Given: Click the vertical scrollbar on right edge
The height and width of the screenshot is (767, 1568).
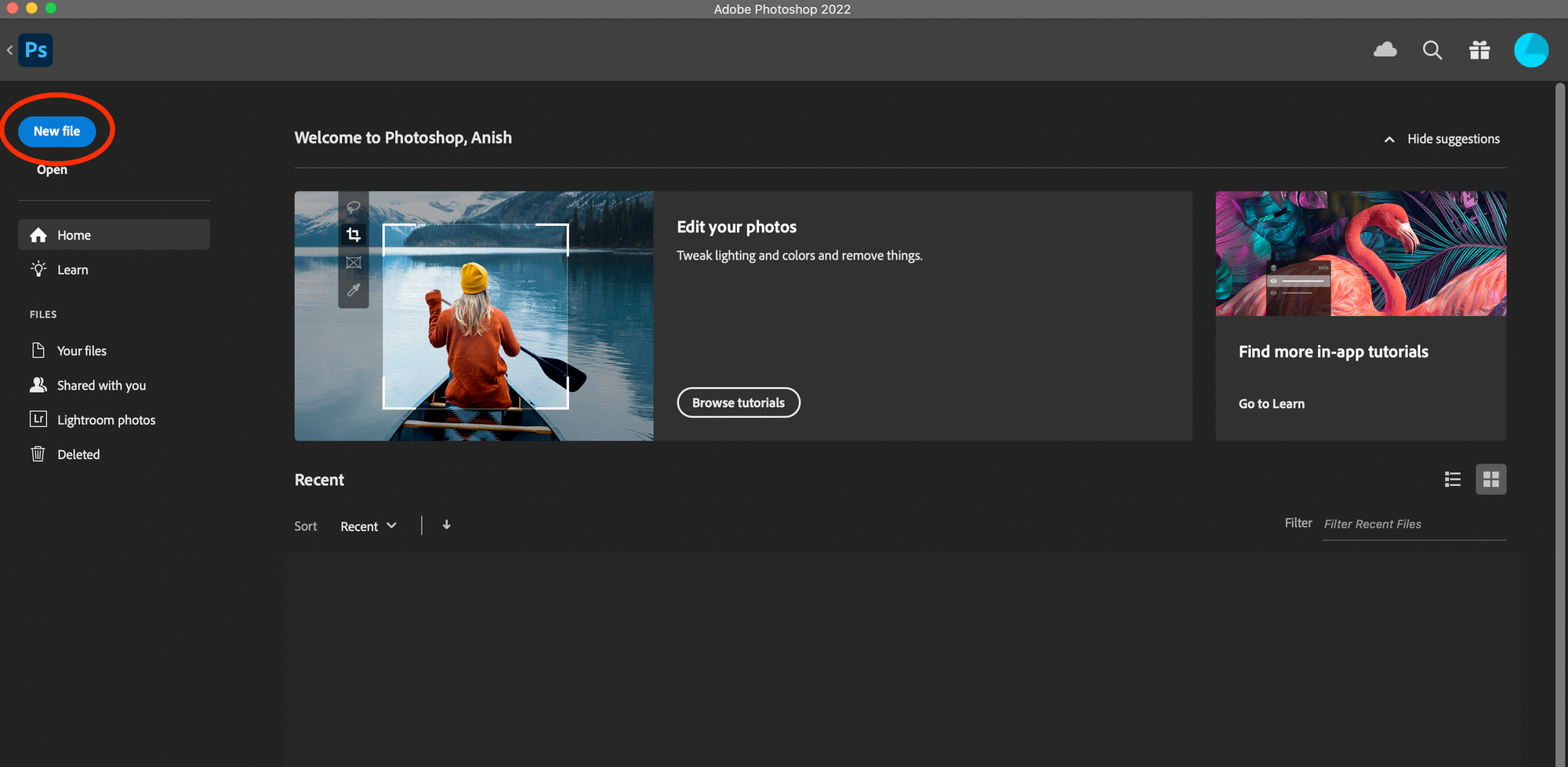Looking at the screenshot, I should click(x=1560, y=423).
